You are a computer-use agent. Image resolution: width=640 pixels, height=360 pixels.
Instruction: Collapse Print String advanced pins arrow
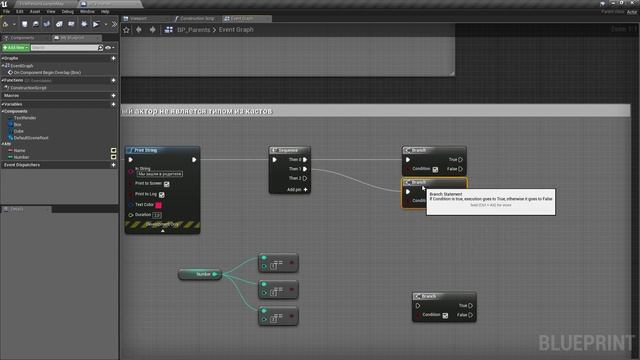pyautogui.click(x=162, y=231)
